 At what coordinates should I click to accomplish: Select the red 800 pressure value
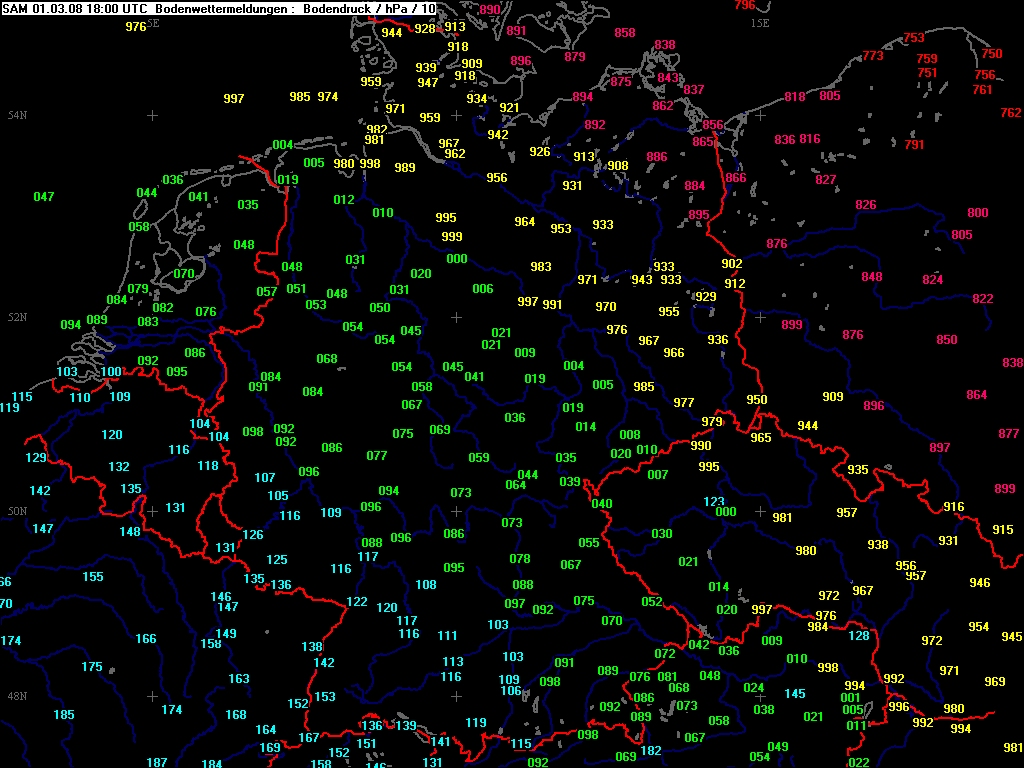tap(977, 213)
